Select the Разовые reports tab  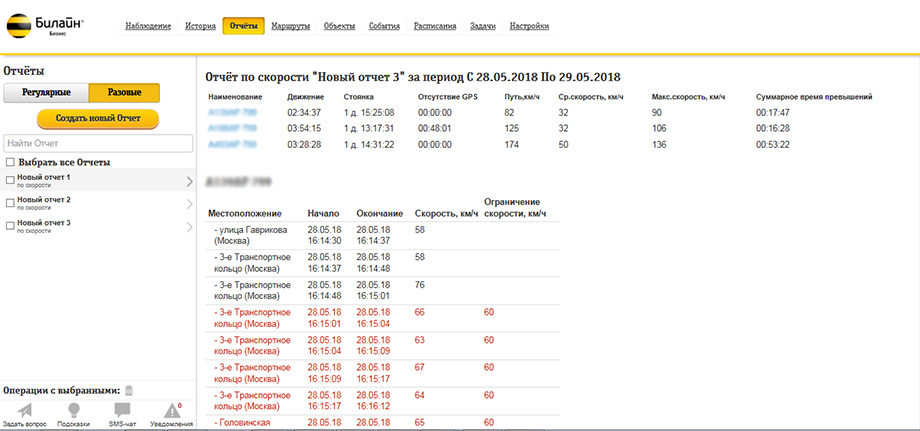coord(124,93)
